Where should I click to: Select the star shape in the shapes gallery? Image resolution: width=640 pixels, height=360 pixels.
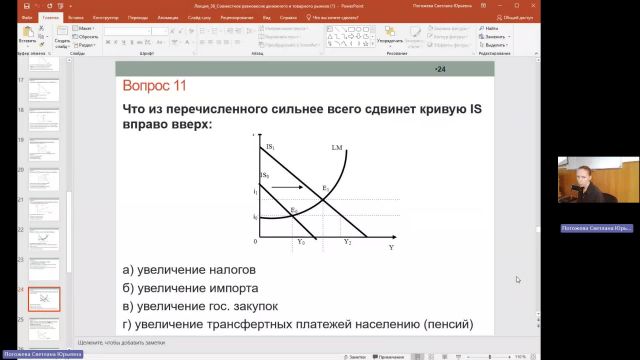pyautogui.click(x=366, y=43)
